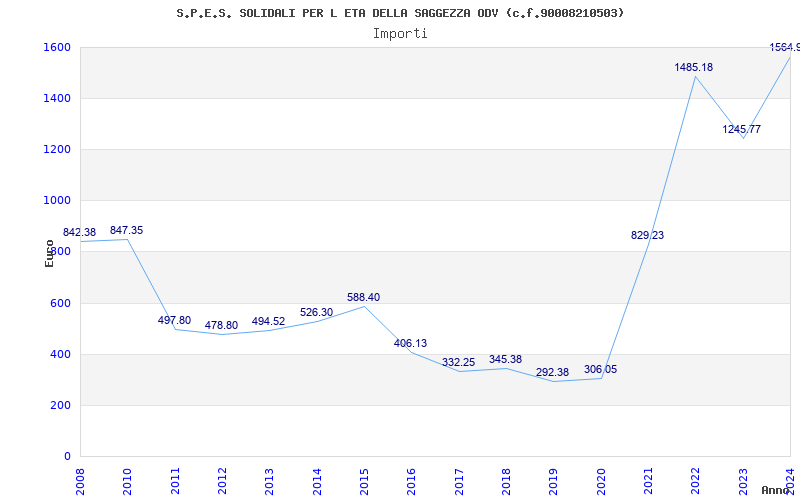Select the 1400 y-axis tick label
Screen dimensions: 800x500
(57, 98)
